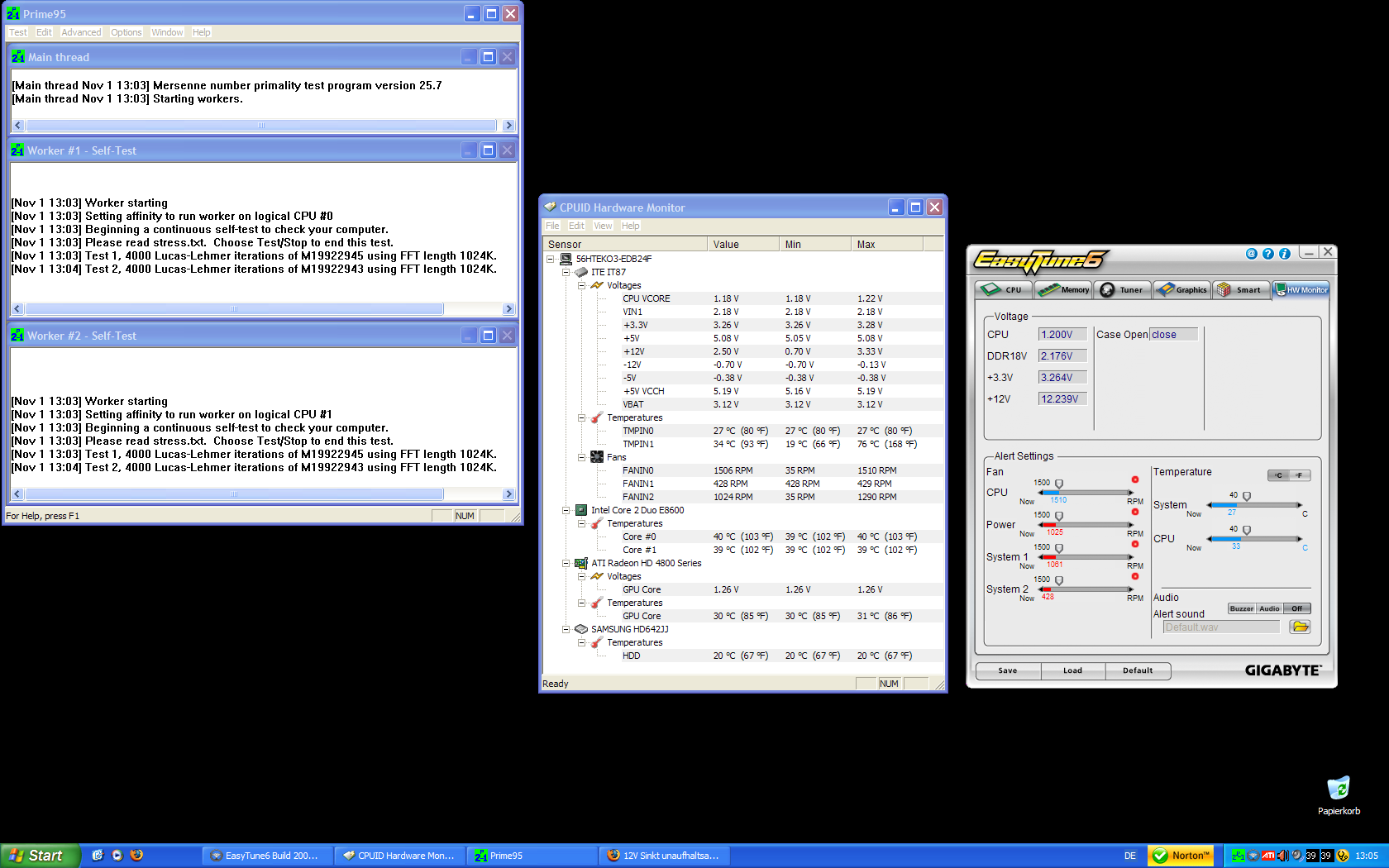Click the Worker #1 Self-Test window icon

(x=17, y=150)
